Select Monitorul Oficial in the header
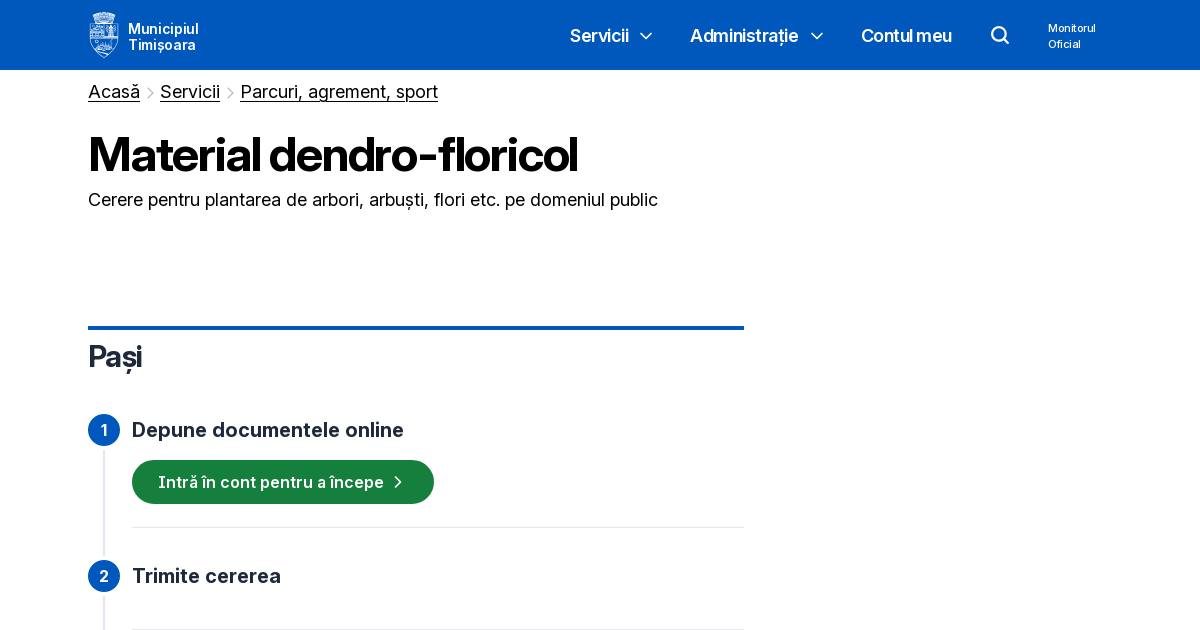The height and width of the screenshot is (630, 1200). (x=1071, y=36)
